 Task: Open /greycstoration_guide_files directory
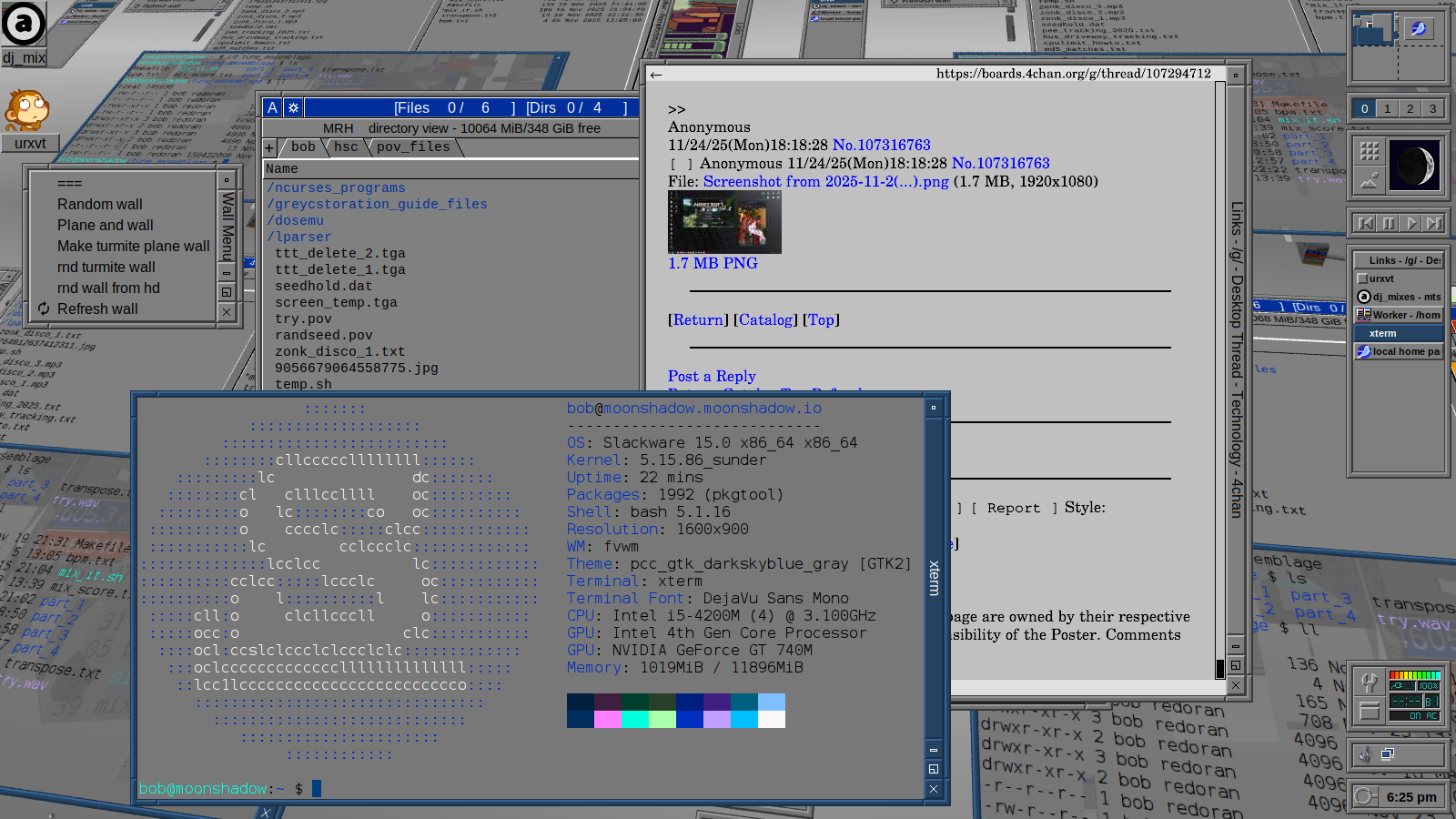[x=377, y=205]
